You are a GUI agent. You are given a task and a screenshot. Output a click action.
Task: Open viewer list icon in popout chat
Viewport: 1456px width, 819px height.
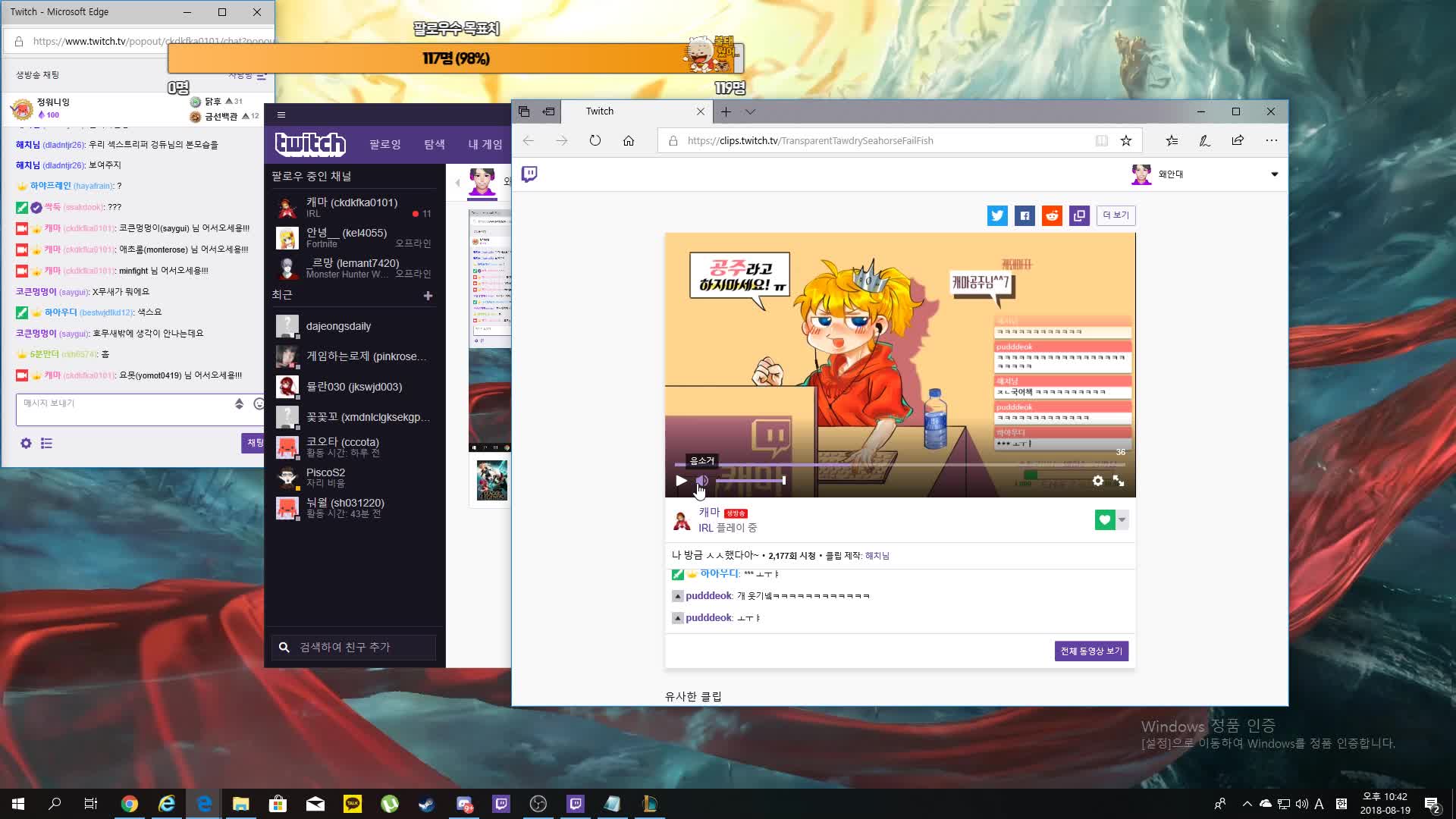tap(46, 444)
